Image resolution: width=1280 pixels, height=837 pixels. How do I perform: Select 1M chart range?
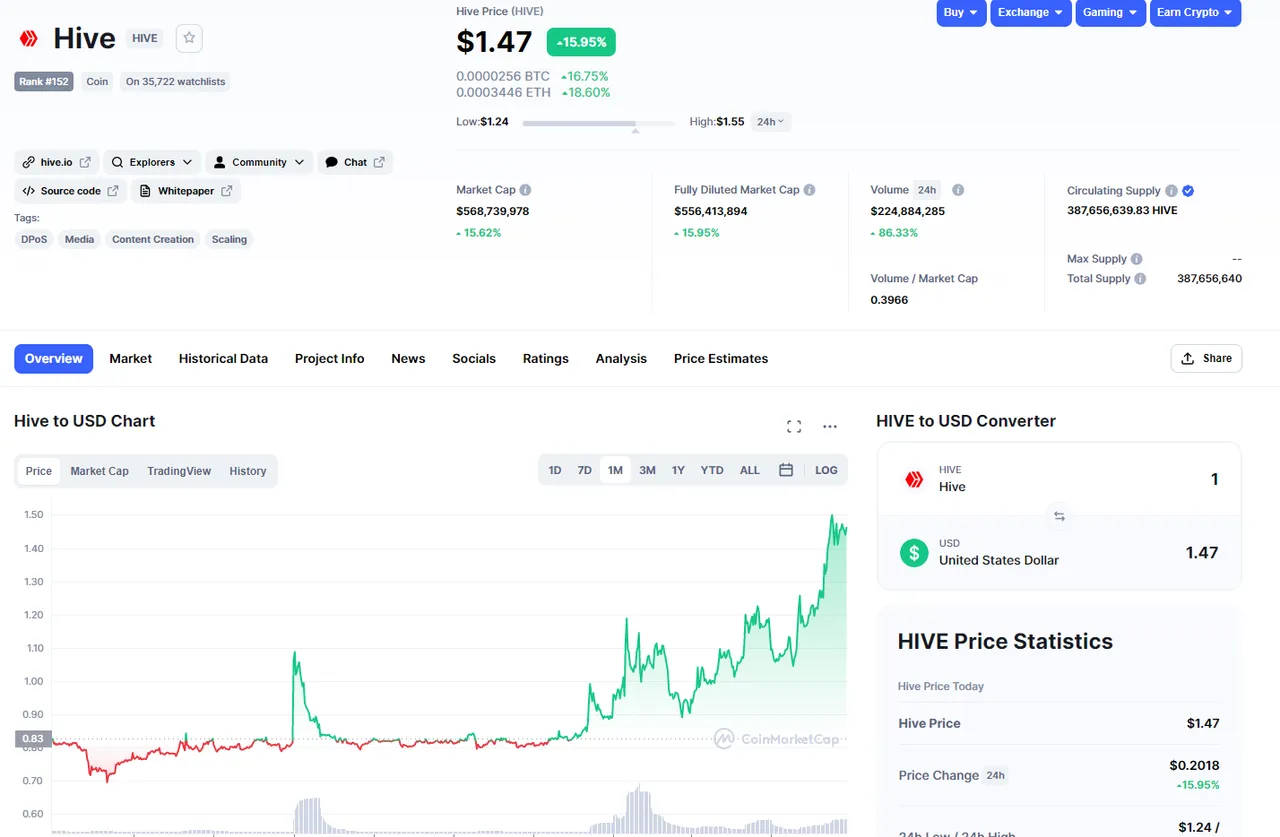point(615,470)
